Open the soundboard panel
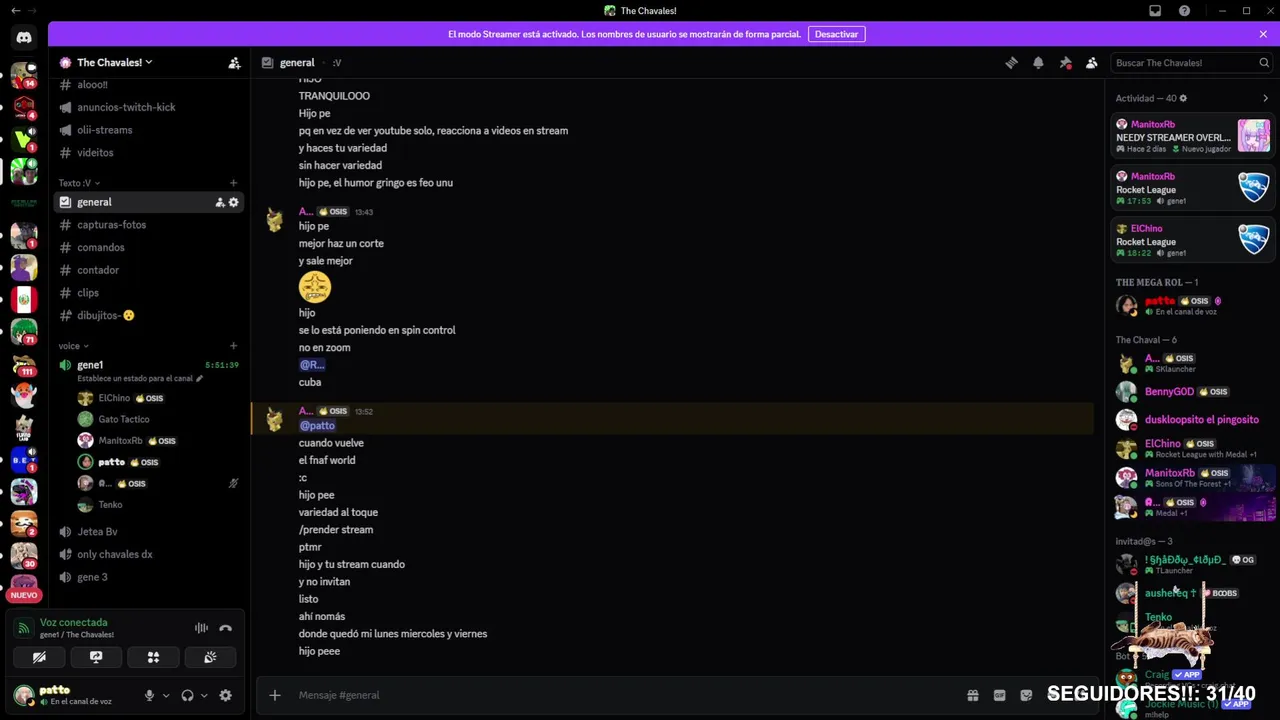The height and width of the screenshot is (720, 1280). click(210, 657)
